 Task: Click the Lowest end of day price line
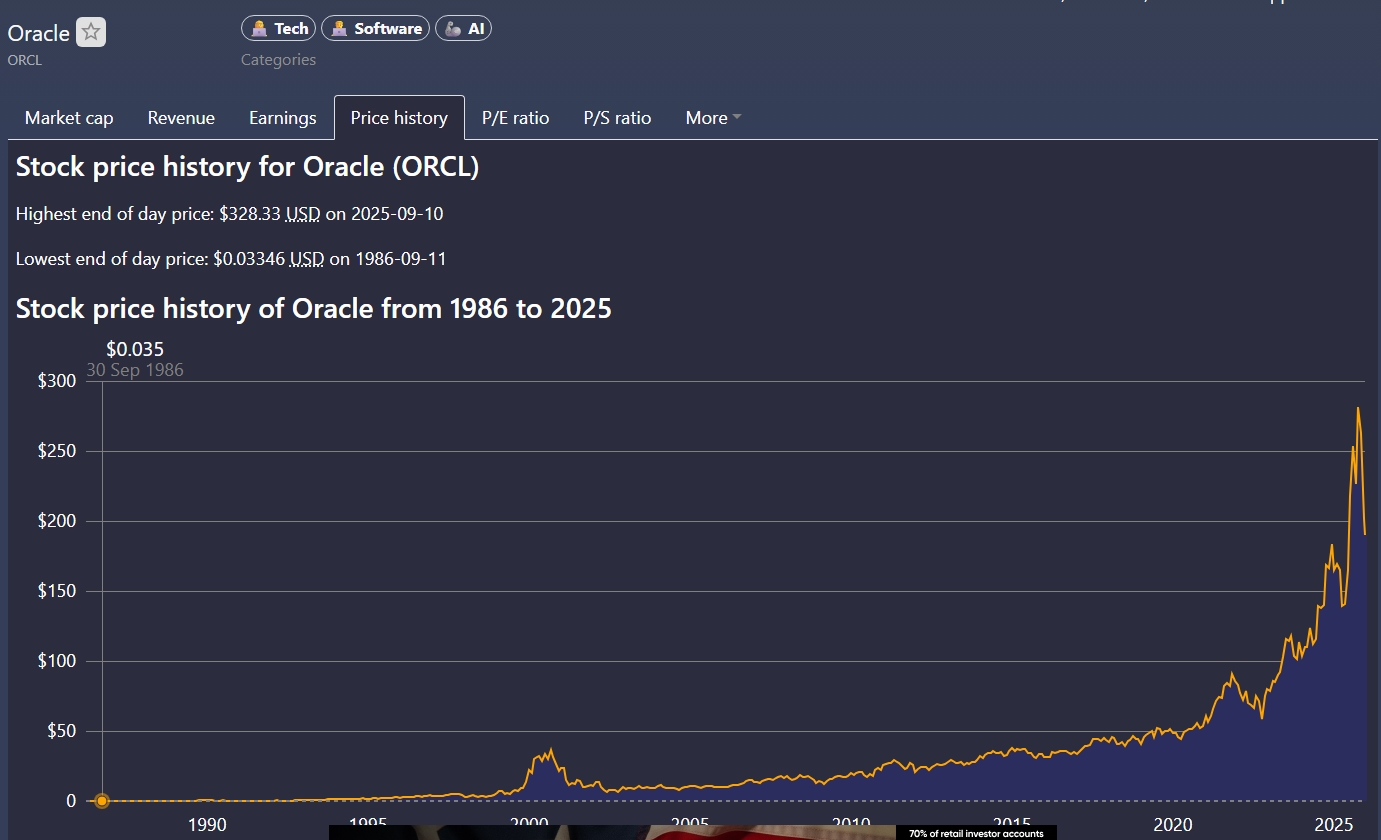231,259
